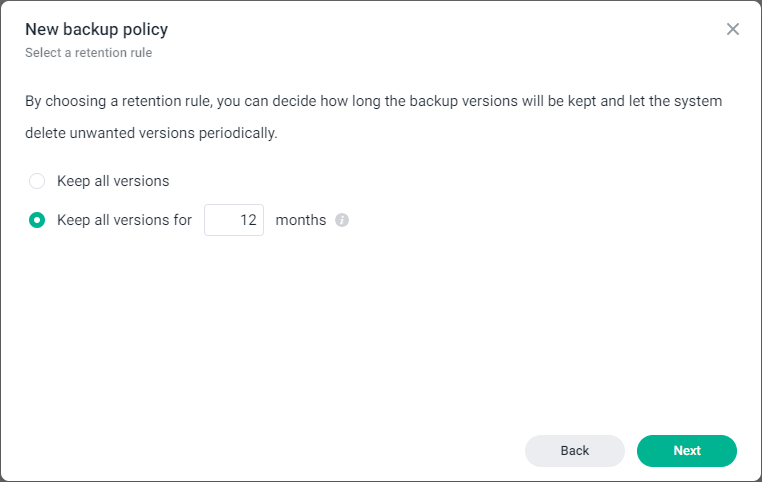Dismiss the wizard using the X icon
The width and height of the screenshot is (762, 482).
click(x=733, y=29)
